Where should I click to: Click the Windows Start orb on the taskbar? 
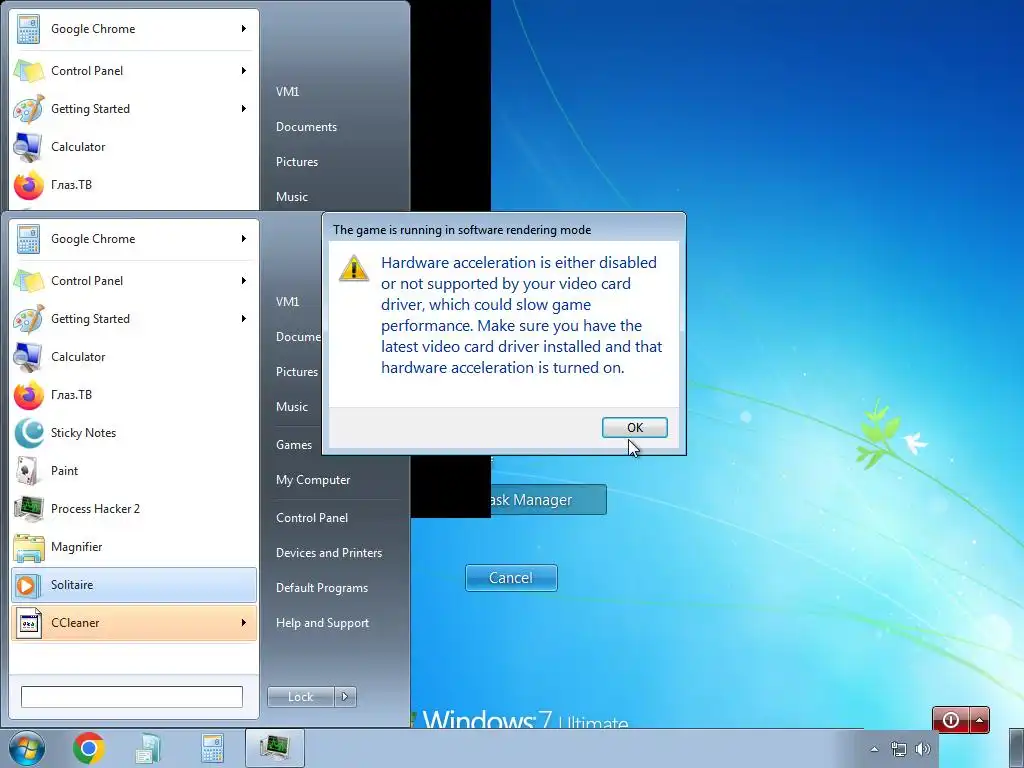pyautogui.click(x=27, y=748)
